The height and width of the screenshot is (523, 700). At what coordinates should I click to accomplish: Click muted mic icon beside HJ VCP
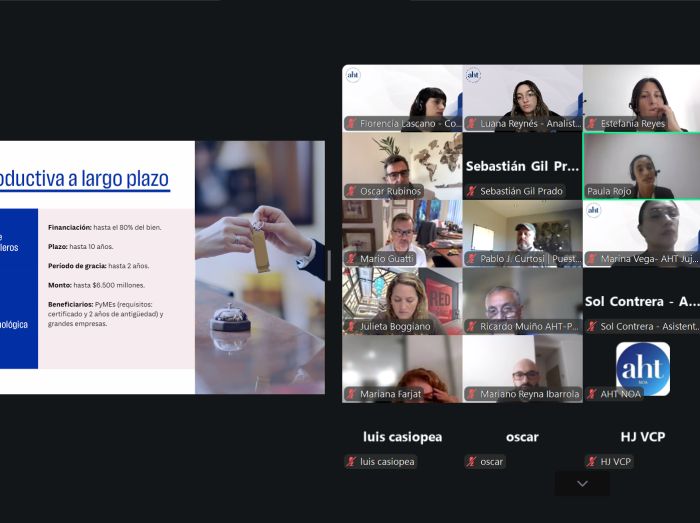(x=592, y=462)
